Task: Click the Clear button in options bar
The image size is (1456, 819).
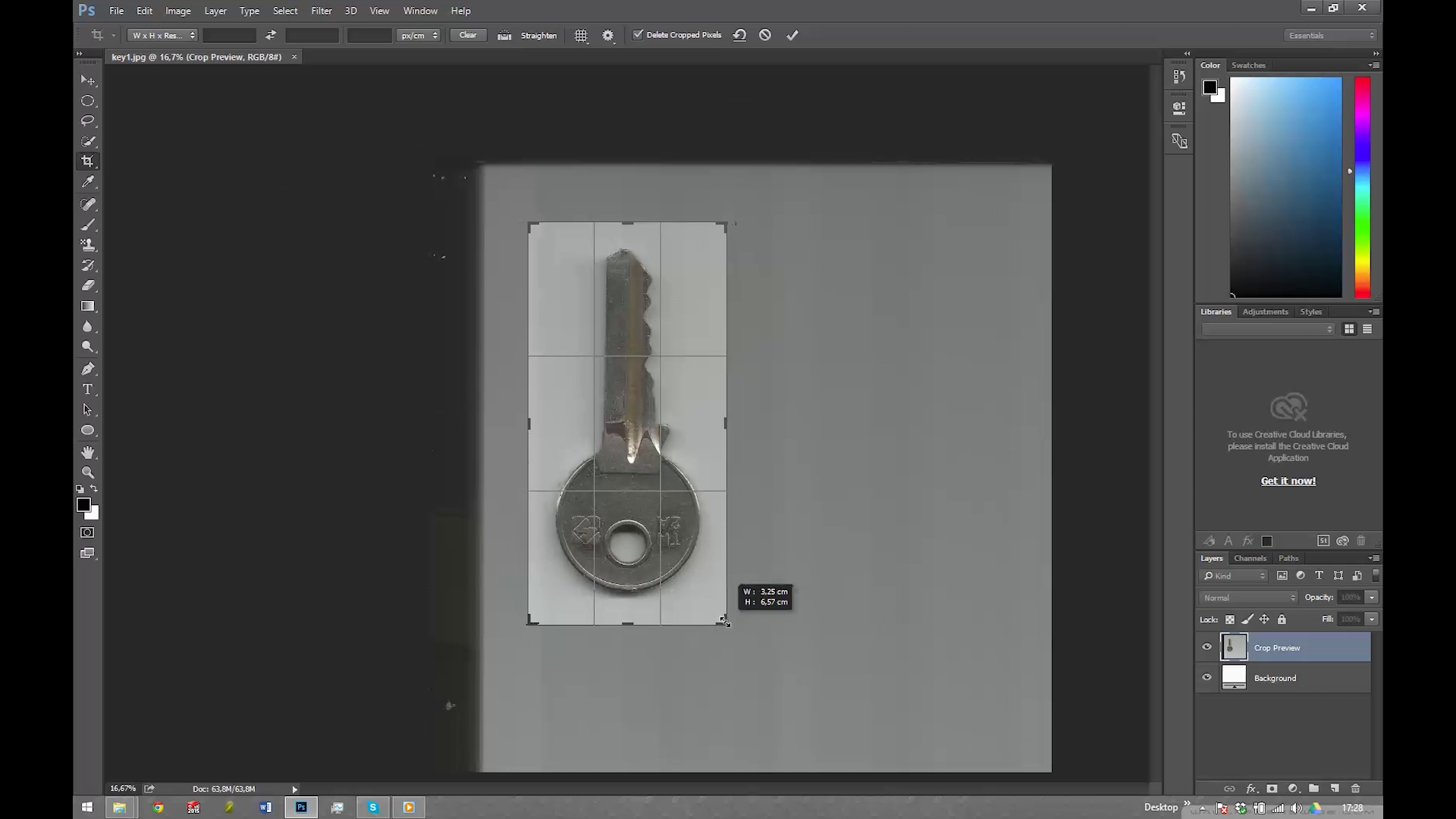Action: click(x=468, y=35)
